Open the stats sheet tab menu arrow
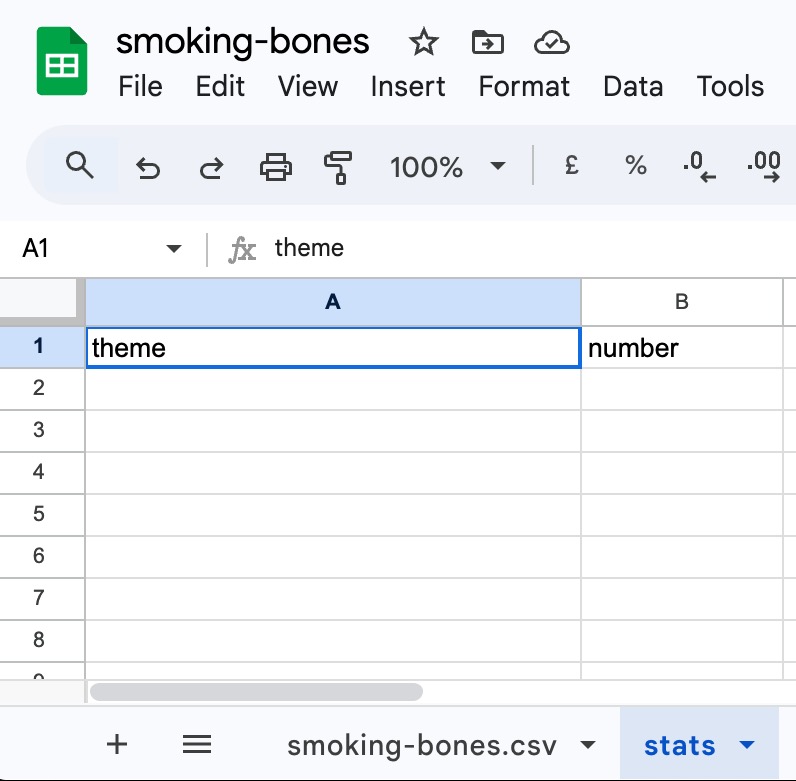 (x=746, y=745)
